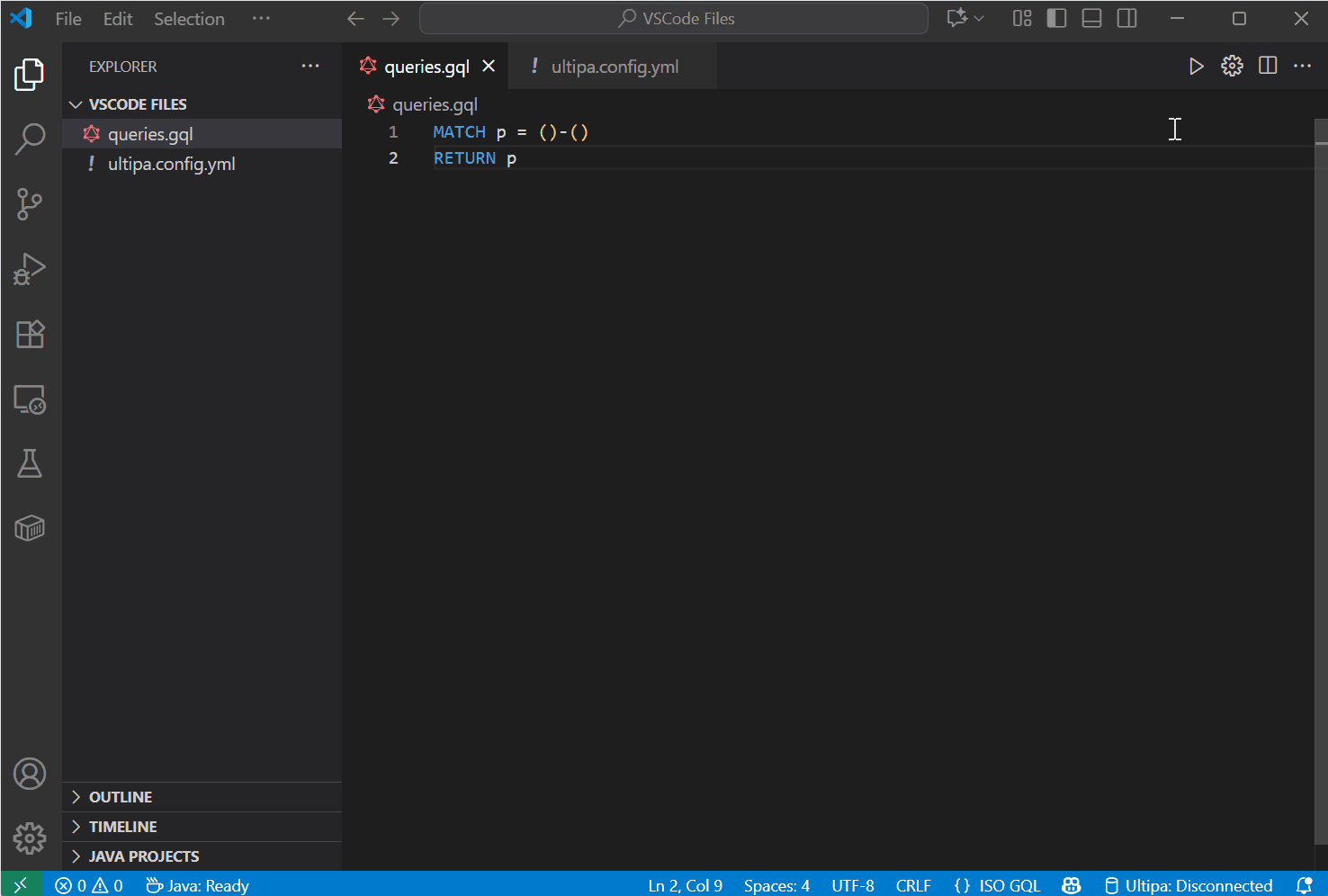The image size is (1328, 896).
Task: Click the Accounts icon
Action: click(x=30, y=774)
